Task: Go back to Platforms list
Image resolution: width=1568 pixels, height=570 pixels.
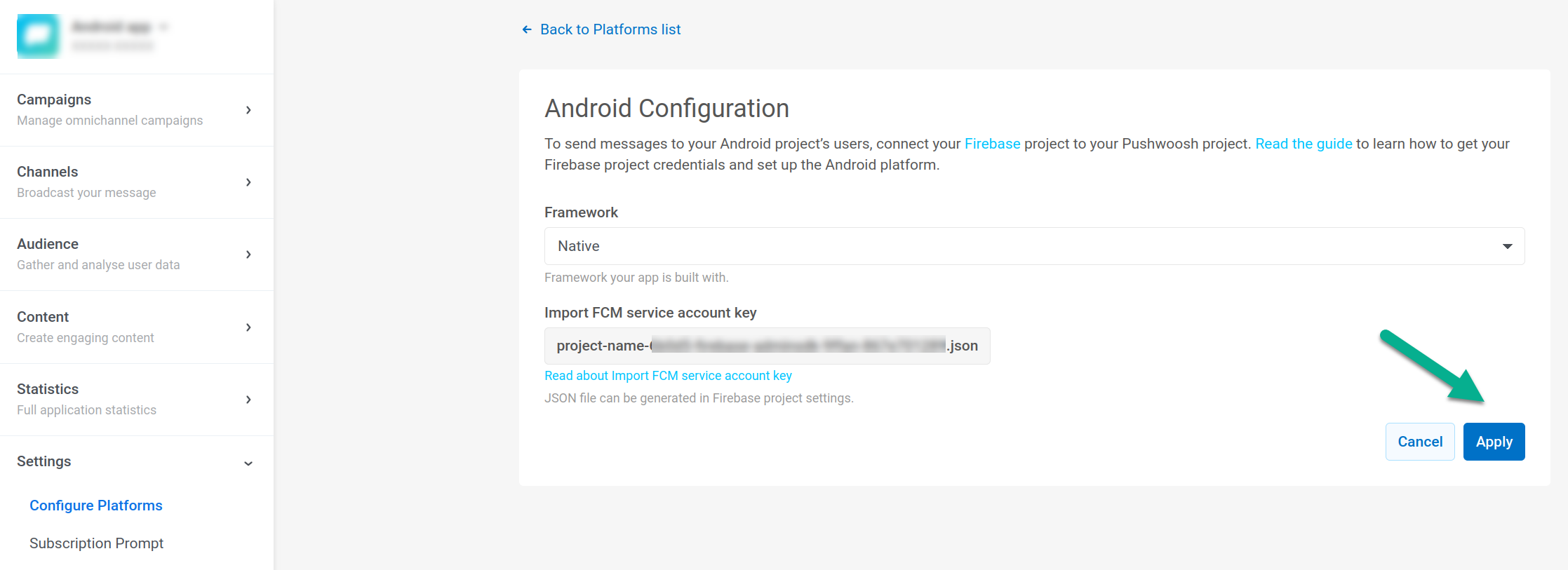Action: (610, 29)
